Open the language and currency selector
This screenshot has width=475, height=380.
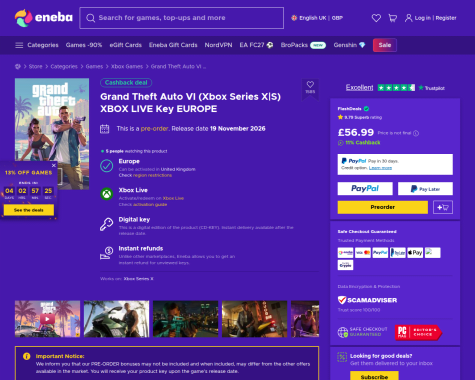pyautogui.click(x=317, y=18)
